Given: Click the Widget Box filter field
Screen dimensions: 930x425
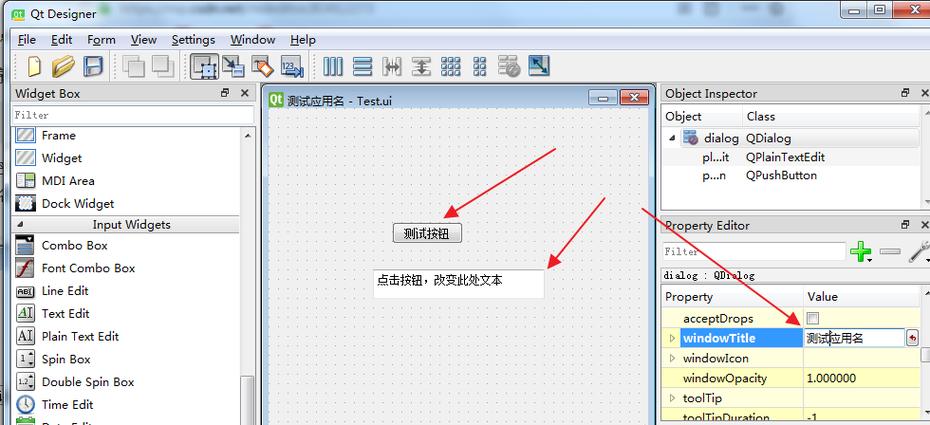Looking at the screenshot, I should point(132,114).
